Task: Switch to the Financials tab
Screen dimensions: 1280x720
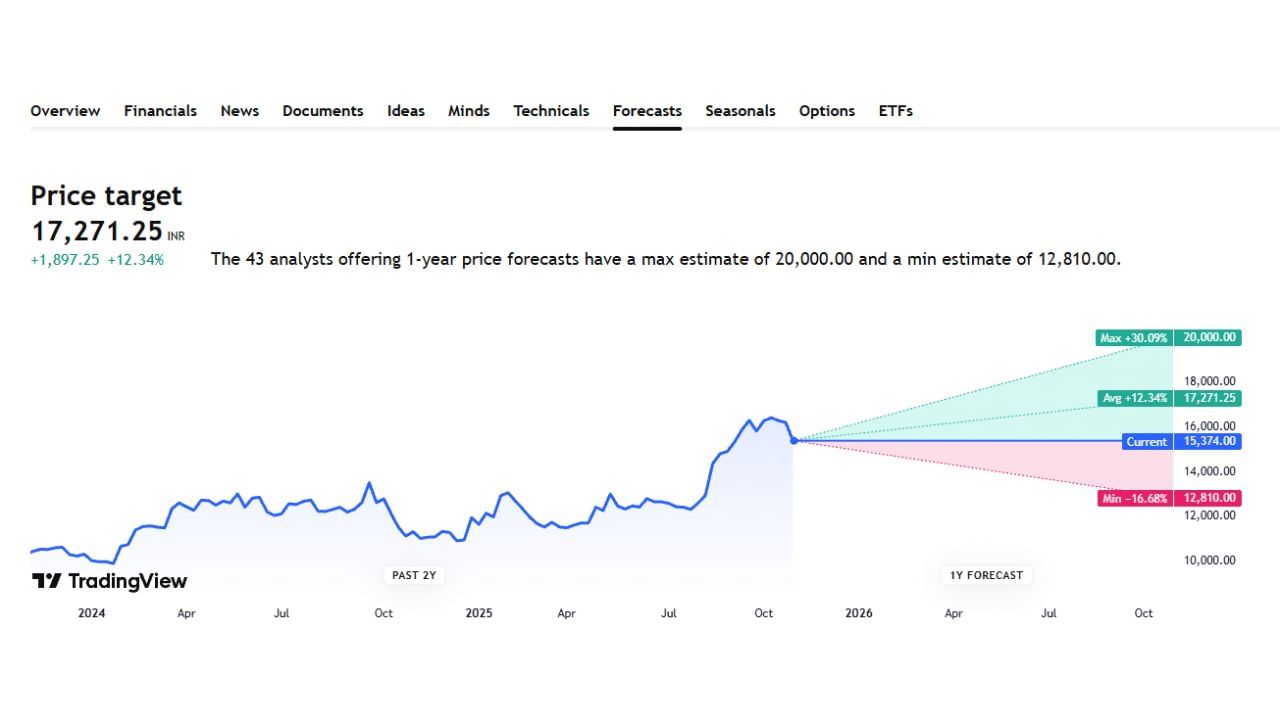Action: (x=160, y=111)
